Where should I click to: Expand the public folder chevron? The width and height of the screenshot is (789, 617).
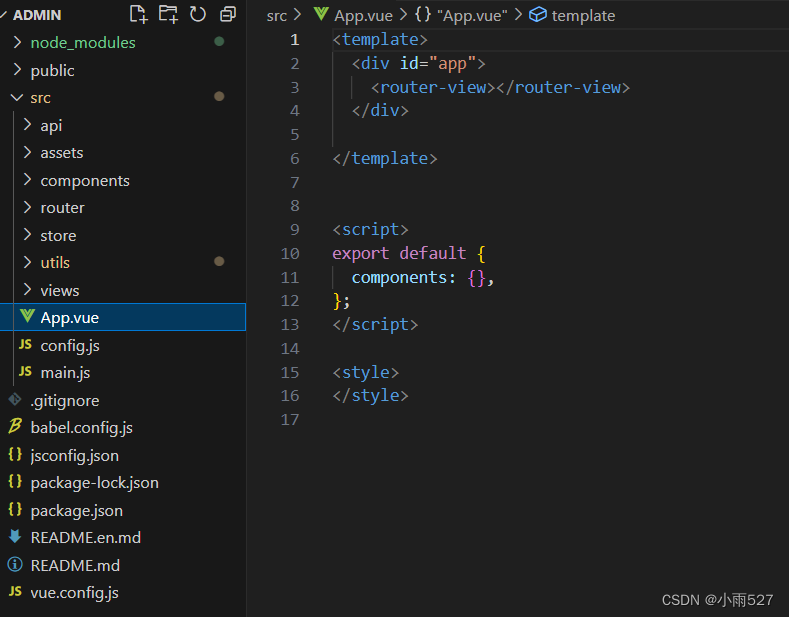tap(17, 70)
